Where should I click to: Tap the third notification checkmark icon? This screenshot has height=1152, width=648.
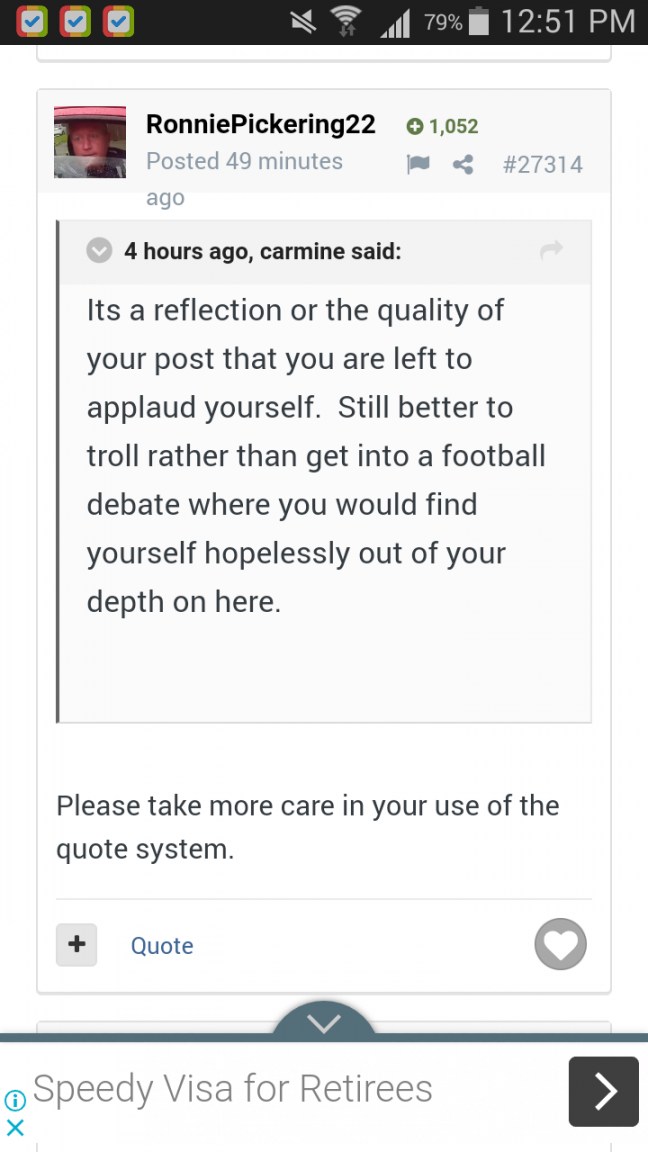tap(118, 22)
